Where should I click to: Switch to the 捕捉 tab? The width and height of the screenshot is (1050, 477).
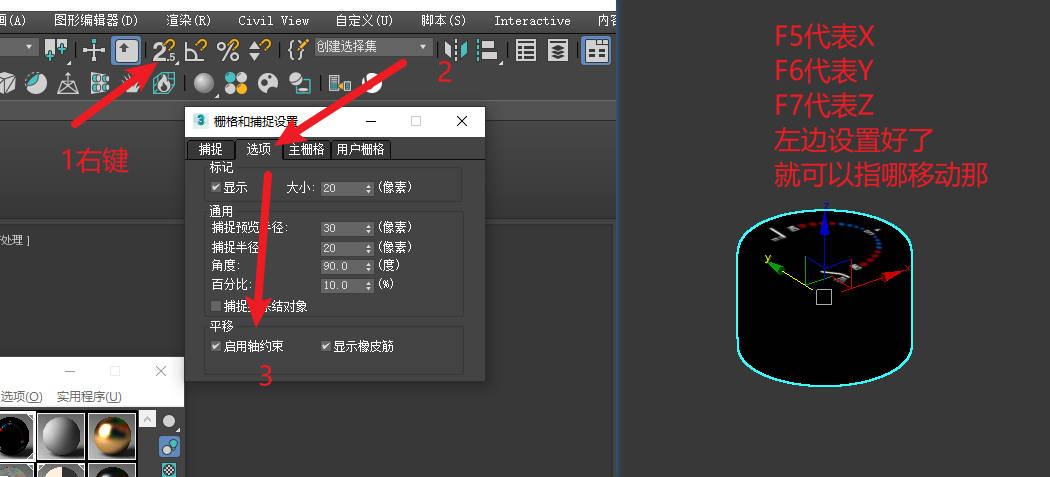coord(210,149)
